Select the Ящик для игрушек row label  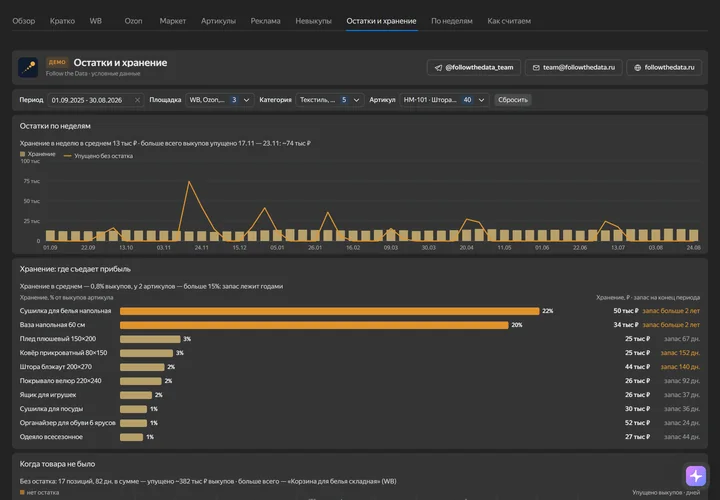48,395
